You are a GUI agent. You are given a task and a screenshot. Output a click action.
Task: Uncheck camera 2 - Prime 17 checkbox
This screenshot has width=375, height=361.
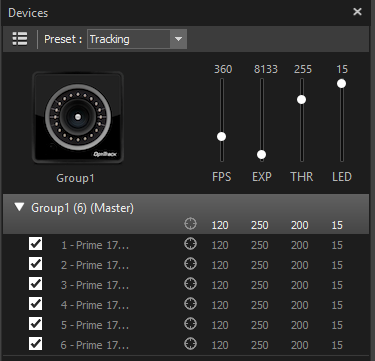coord(35,264)
